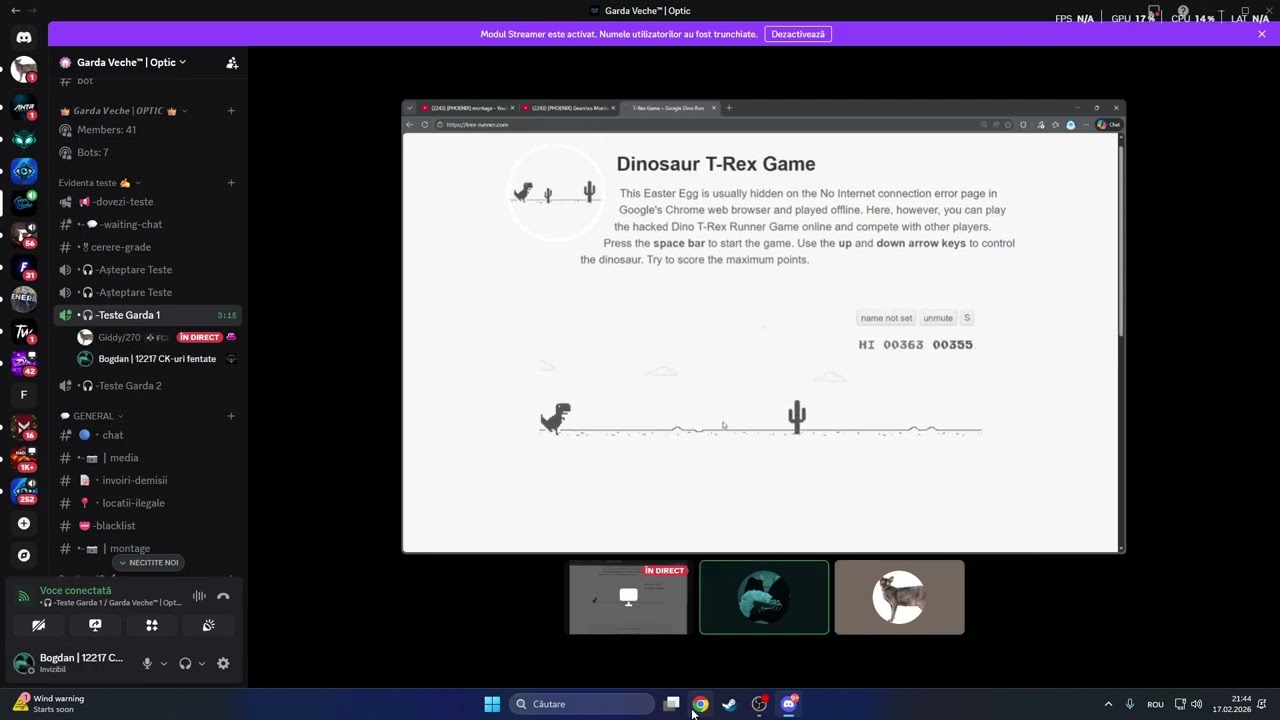Expand the microphone input options arrow
Viewport: 1280px width, 720px height.
click(x=164, y=663)
